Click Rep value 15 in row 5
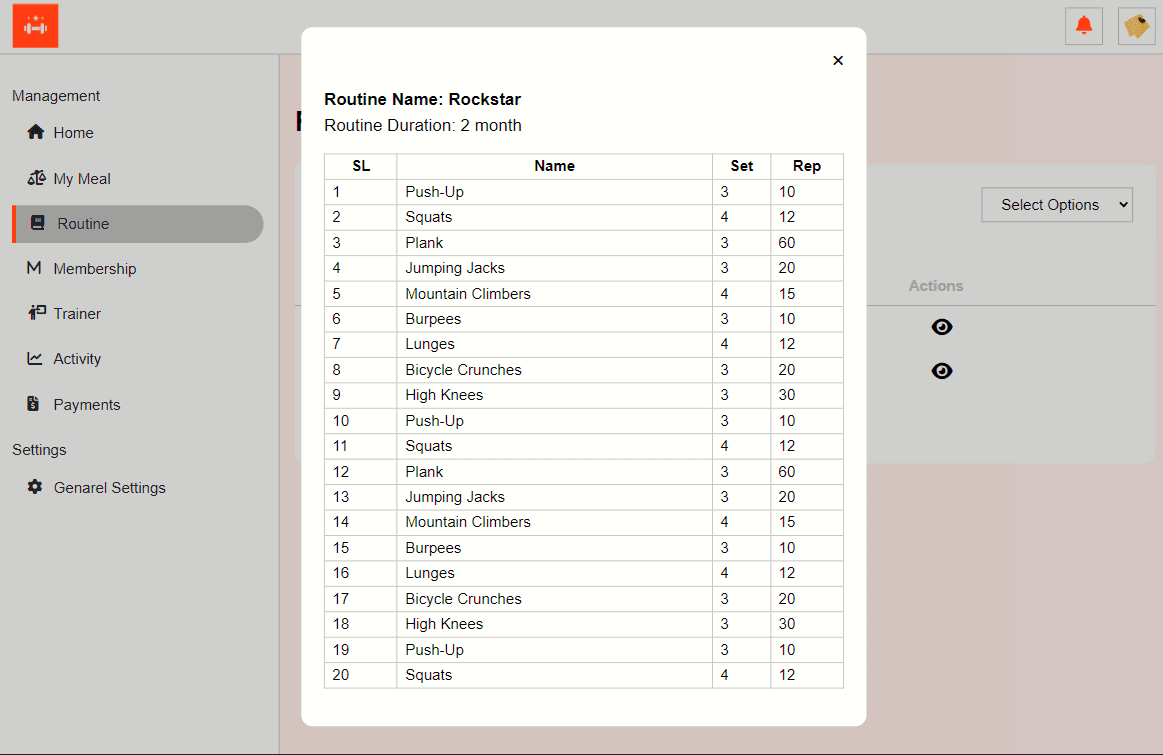 click(787, 294)
